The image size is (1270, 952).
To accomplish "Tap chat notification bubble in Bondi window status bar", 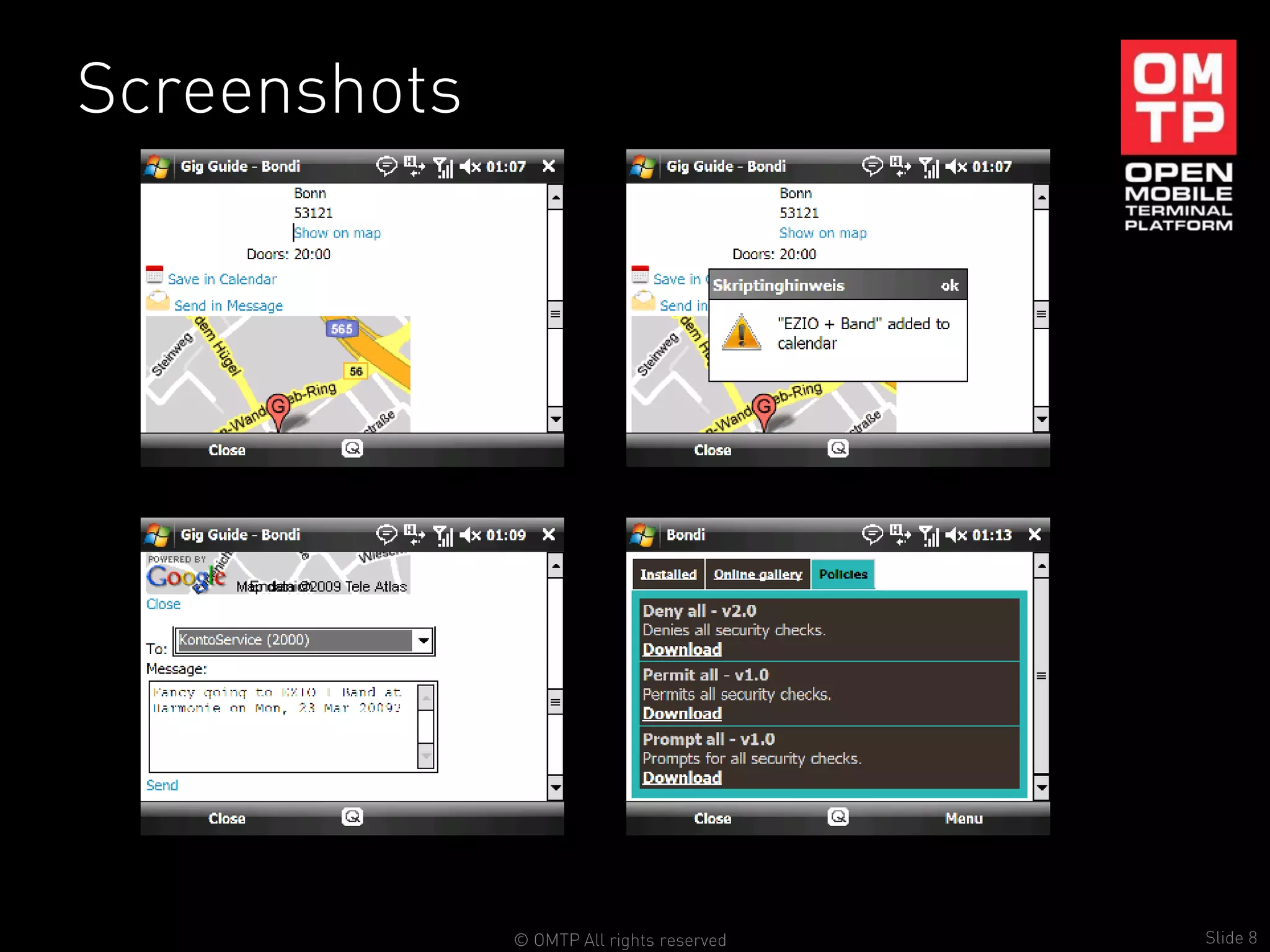I will (872, 534).
